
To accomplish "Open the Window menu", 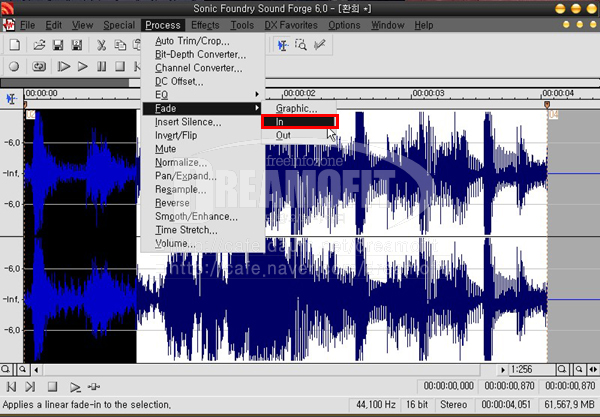I will pyautogui.click(x=388, y=25).
